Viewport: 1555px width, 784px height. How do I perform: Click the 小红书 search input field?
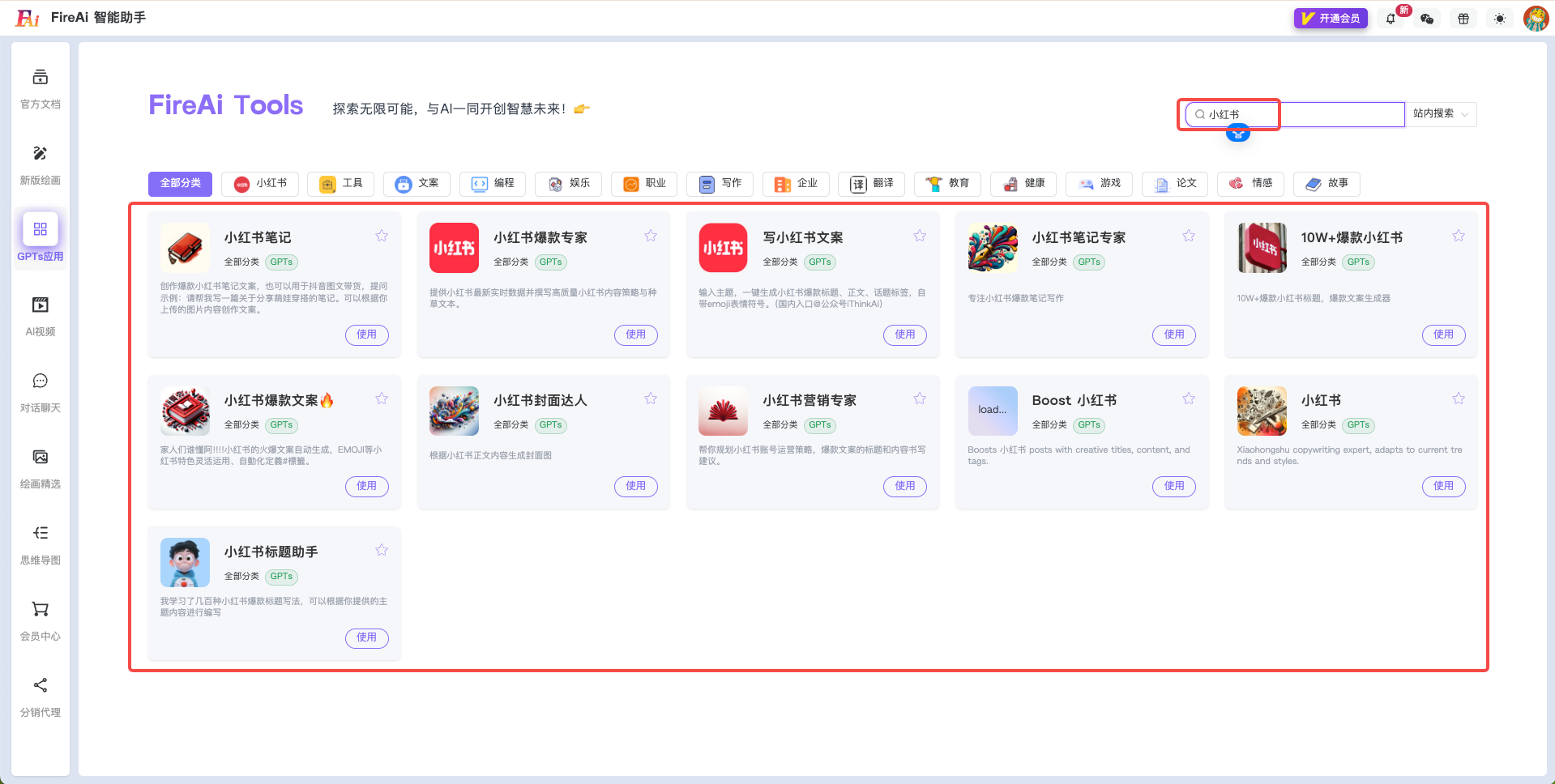[x=1295, y=114]
